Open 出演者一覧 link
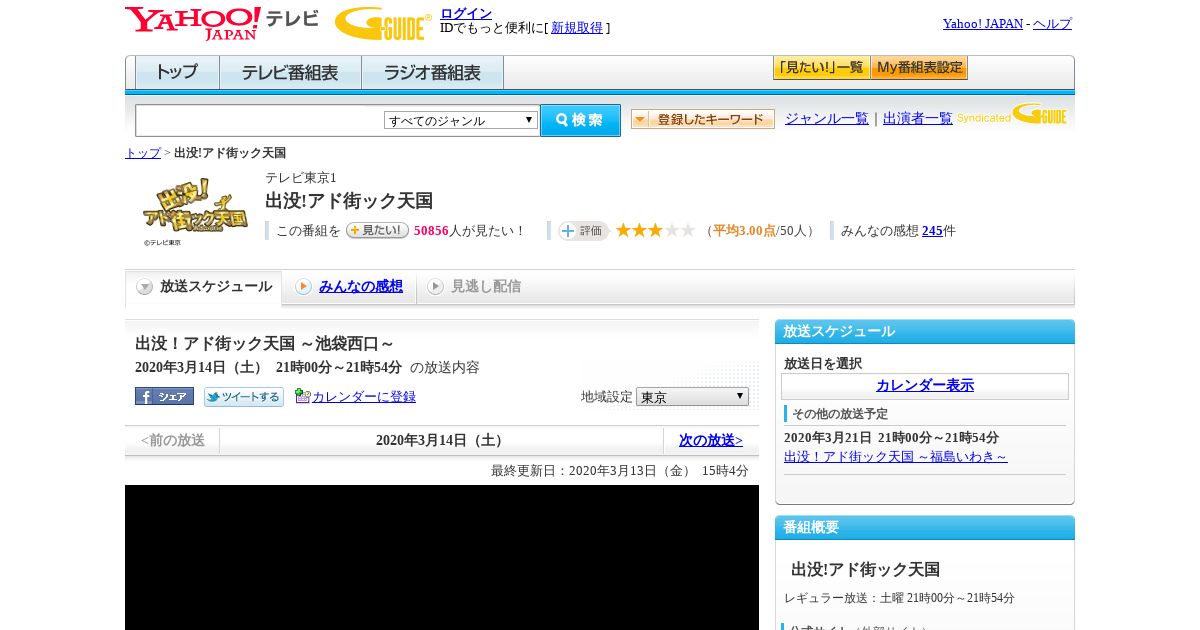The image size is (1200, 630). [918, 119]
